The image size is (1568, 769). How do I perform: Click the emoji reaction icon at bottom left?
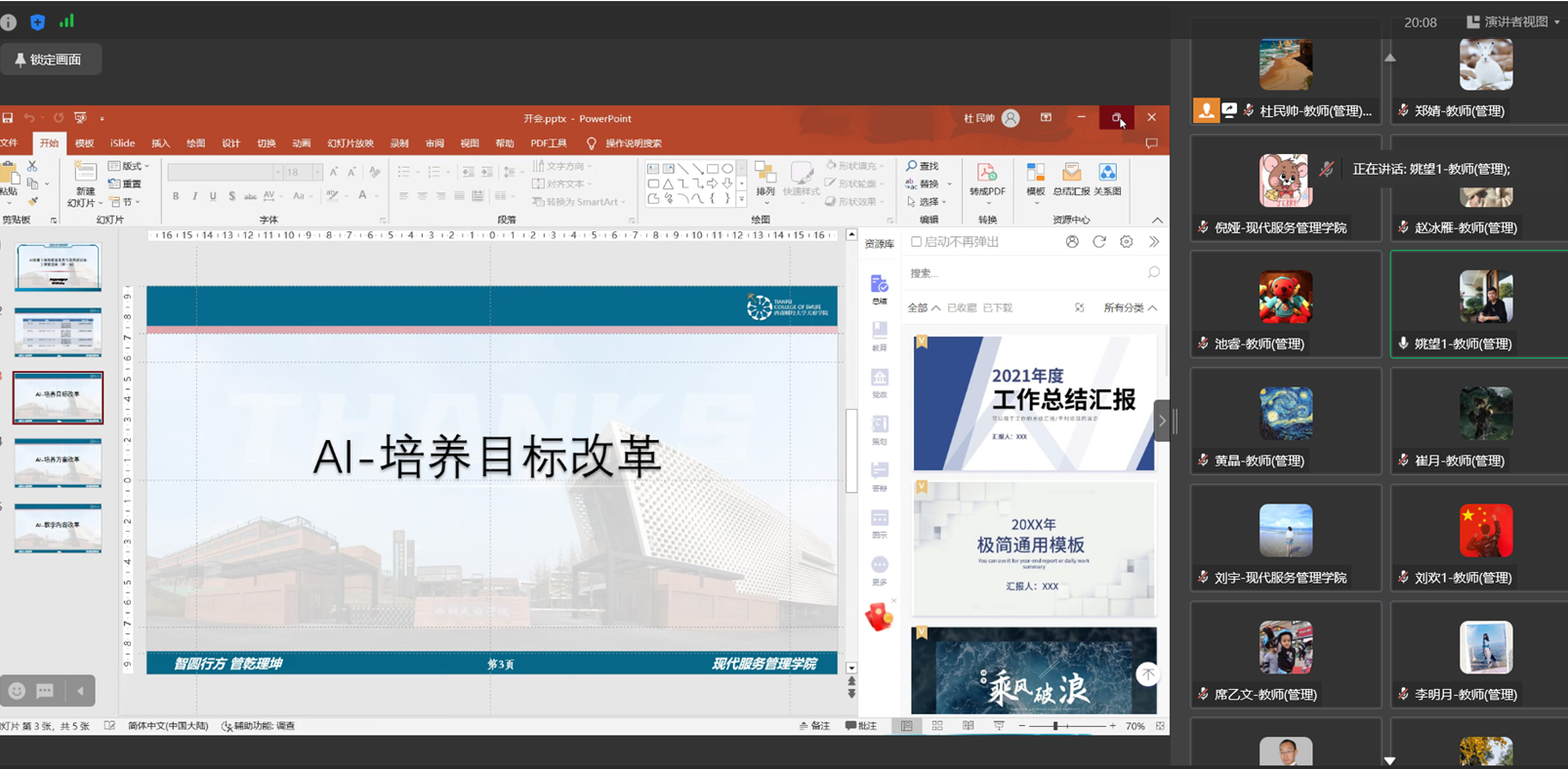[x=17, y=691]
